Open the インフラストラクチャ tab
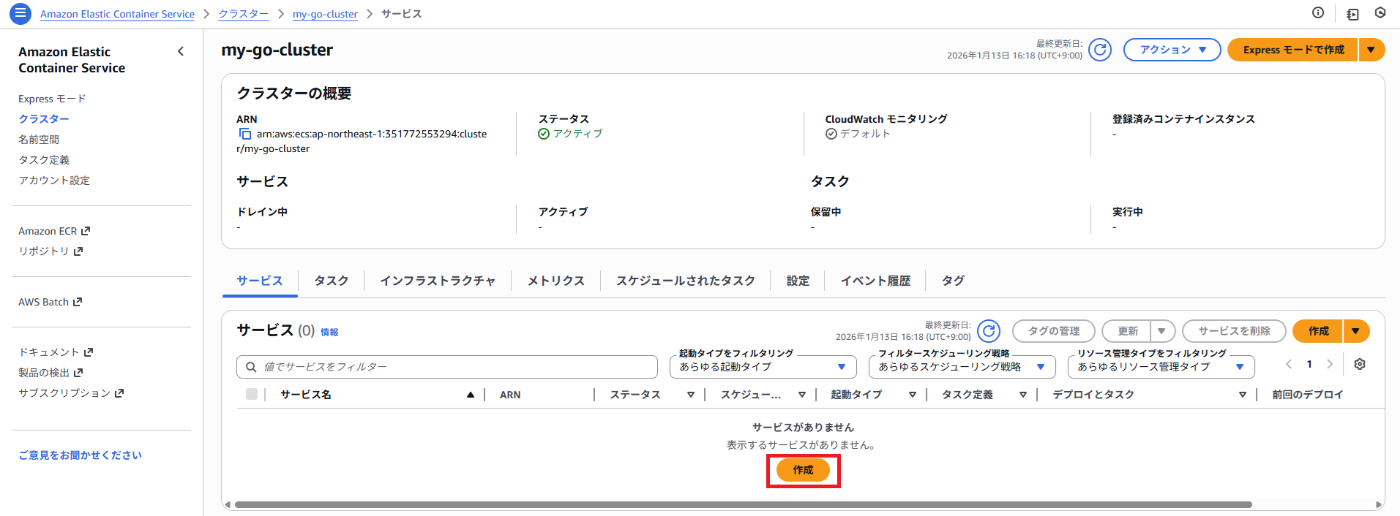Image resolution: width=1400 pixels, height=516 pixels. point(437,281)
